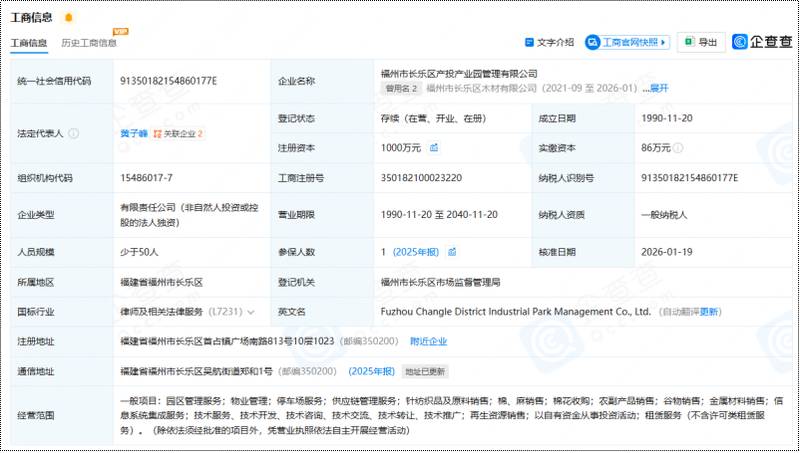Select the 律师及相关法律服务 industry text
The image size is (800, 453).
tap(162, 312)
